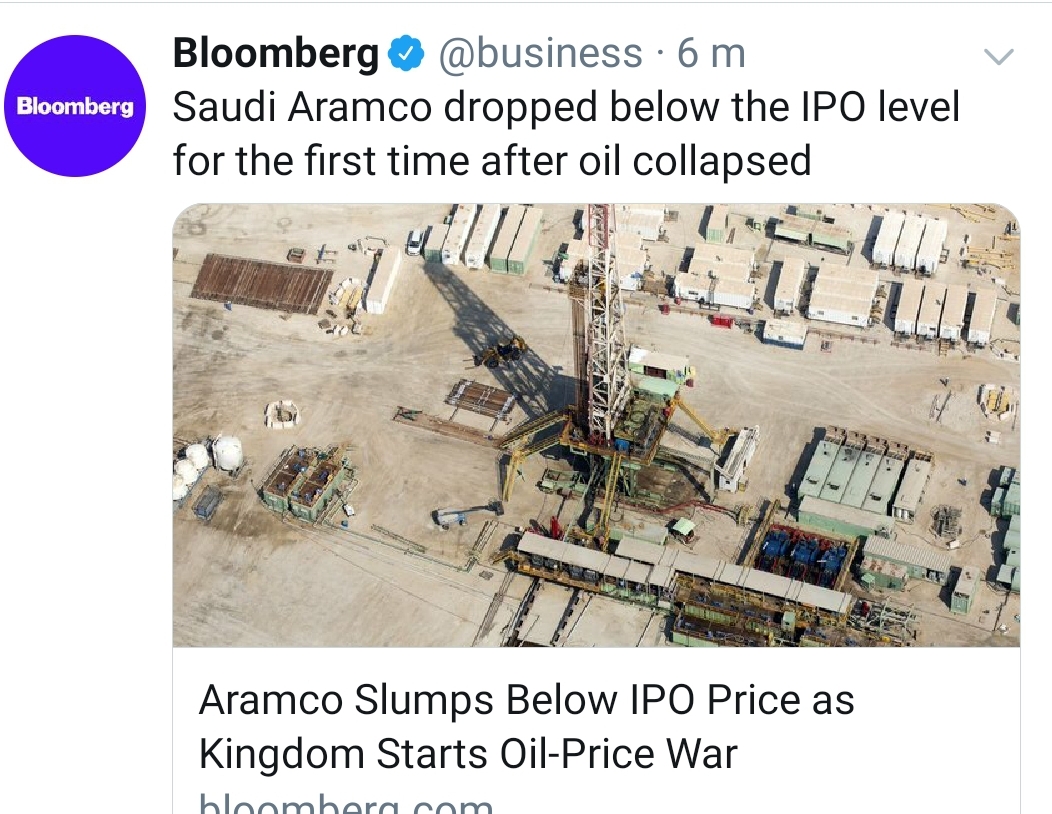Image resolution: width=1052 pixels, height=814 pixels.
Task: Click the white Bloomberg wordmark in the avatar
Action: pyautogui.click(x=75, y=107)
